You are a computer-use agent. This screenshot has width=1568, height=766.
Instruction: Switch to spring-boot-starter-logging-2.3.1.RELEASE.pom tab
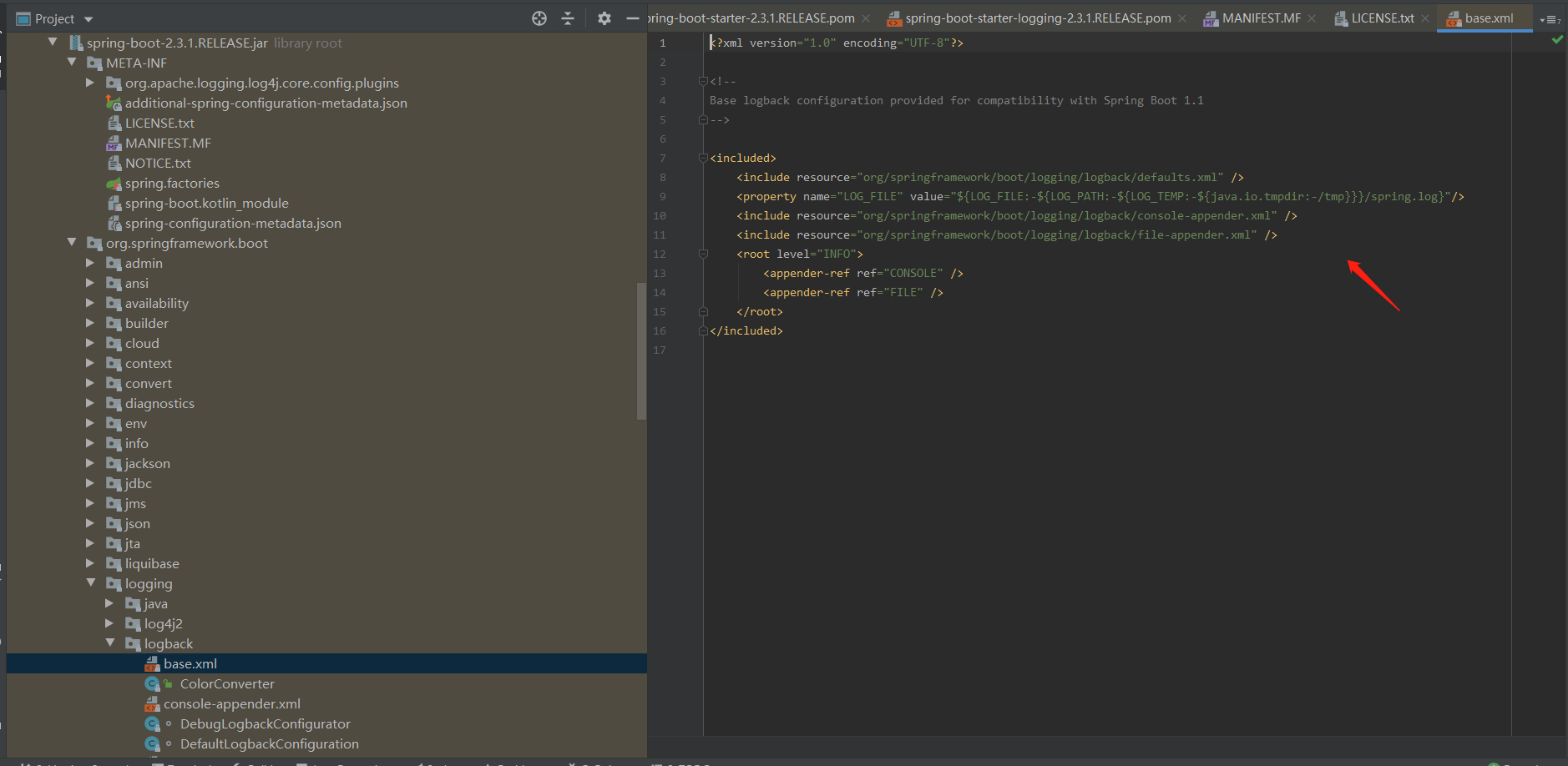[x=1038, y=18]
